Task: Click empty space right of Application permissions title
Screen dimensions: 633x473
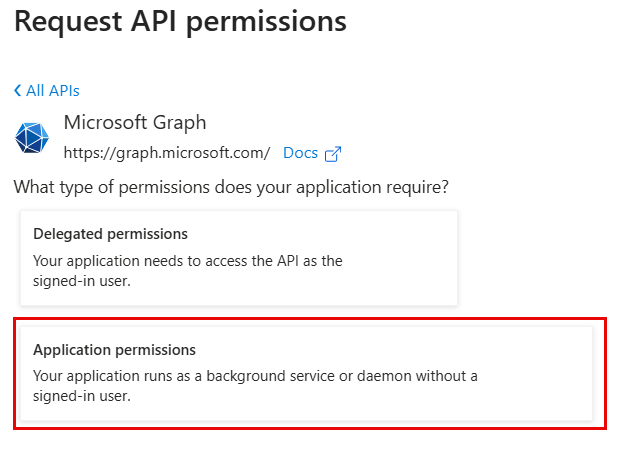Action: (x=400, y=350)
